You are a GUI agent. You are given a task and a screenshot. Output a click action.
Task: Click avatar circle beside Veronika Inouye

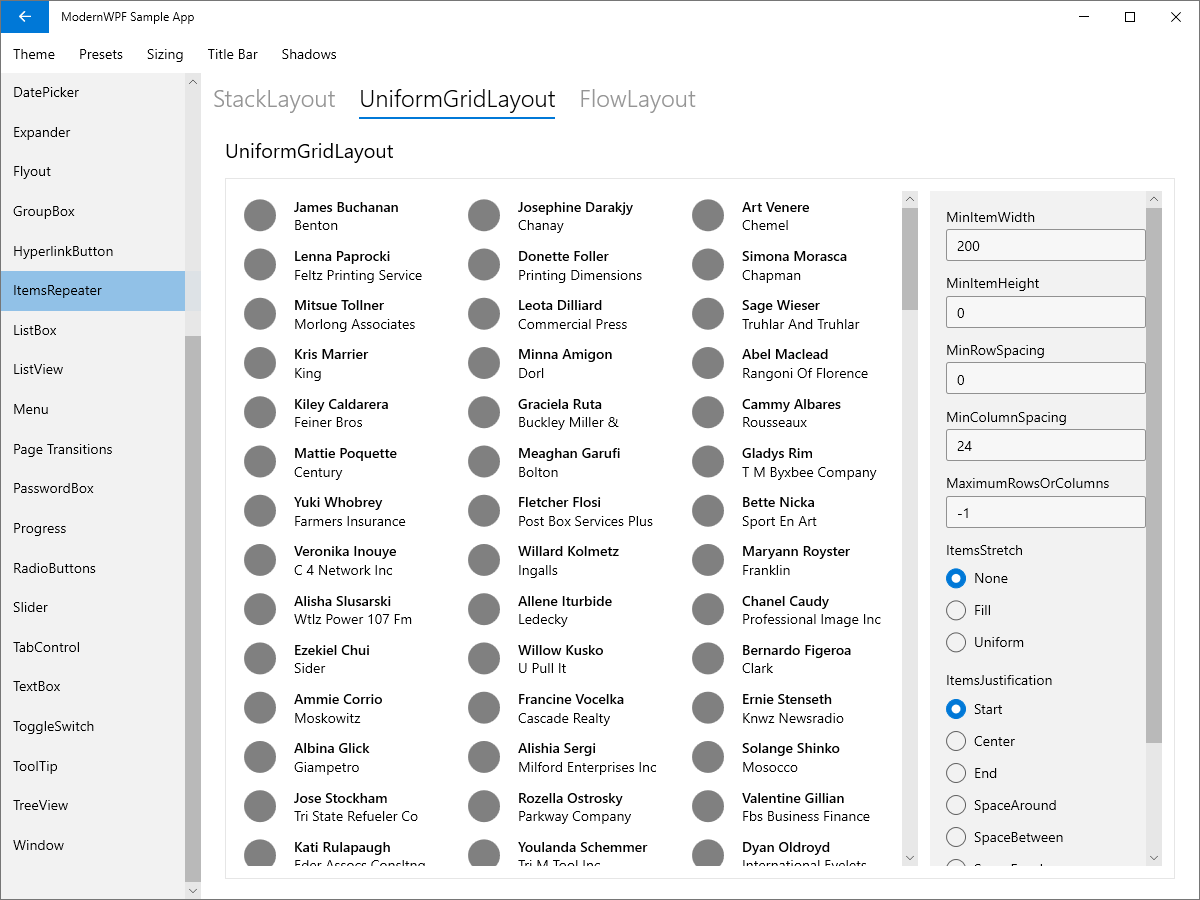(260, 560)
